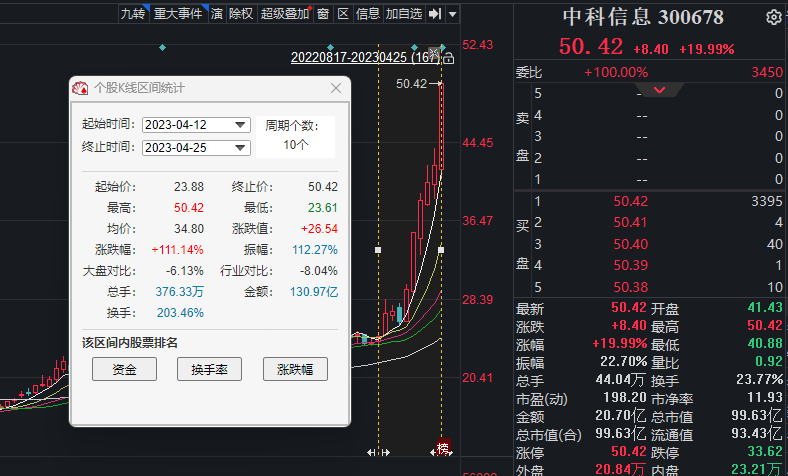The width and height of the screenshot is (788, 476).
Task: Close the 个股K线区间统计 dialog
Action: [x=336, y=88]
